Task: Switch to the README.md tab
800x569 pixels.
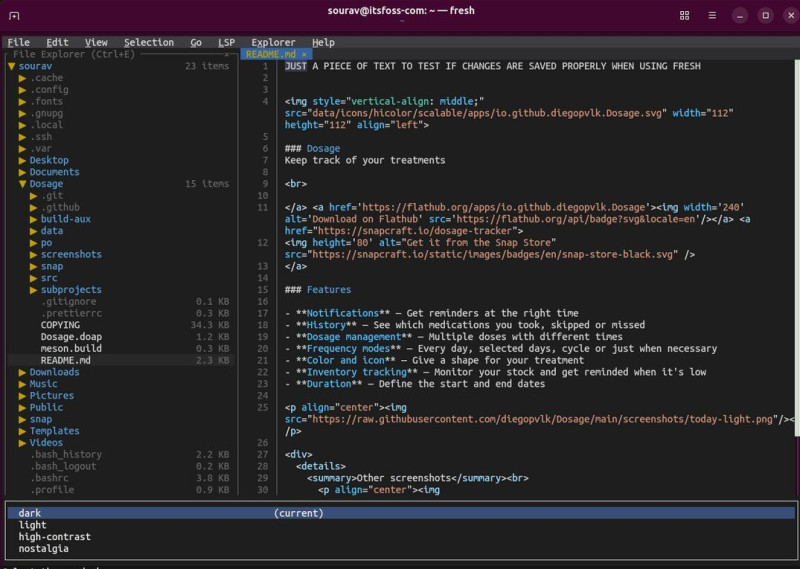Action: click(x=270, y=55)
